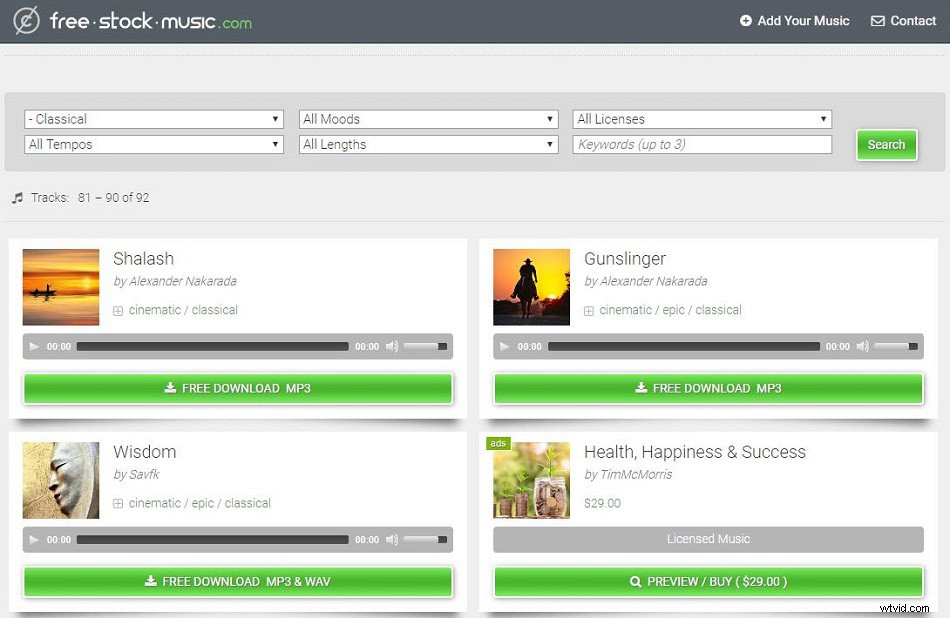Click Contact in the header
This screenshot has height=618, width=950.
point(903,20)
